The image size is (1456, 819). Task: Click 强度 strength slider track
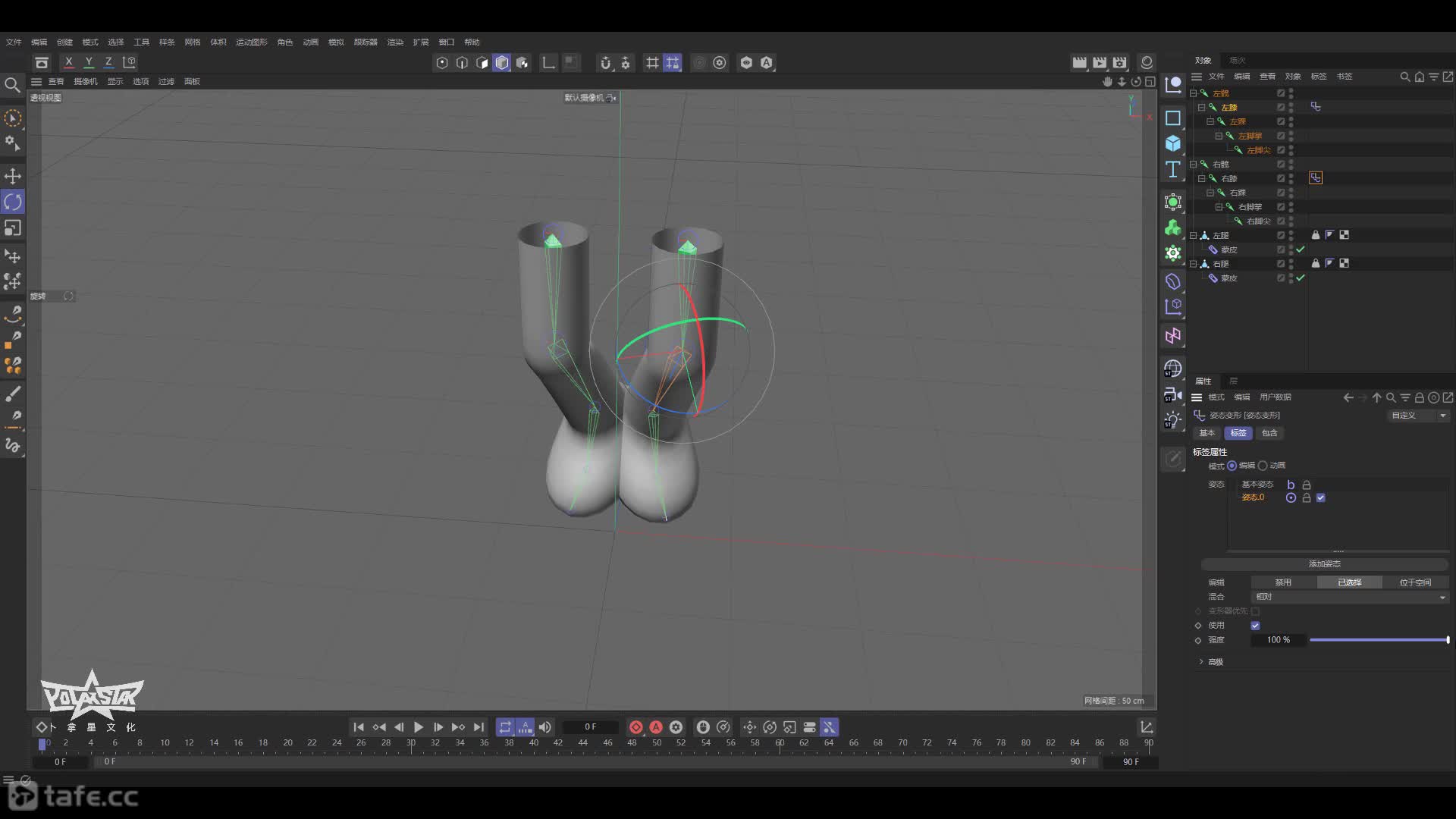(1379, 640)
